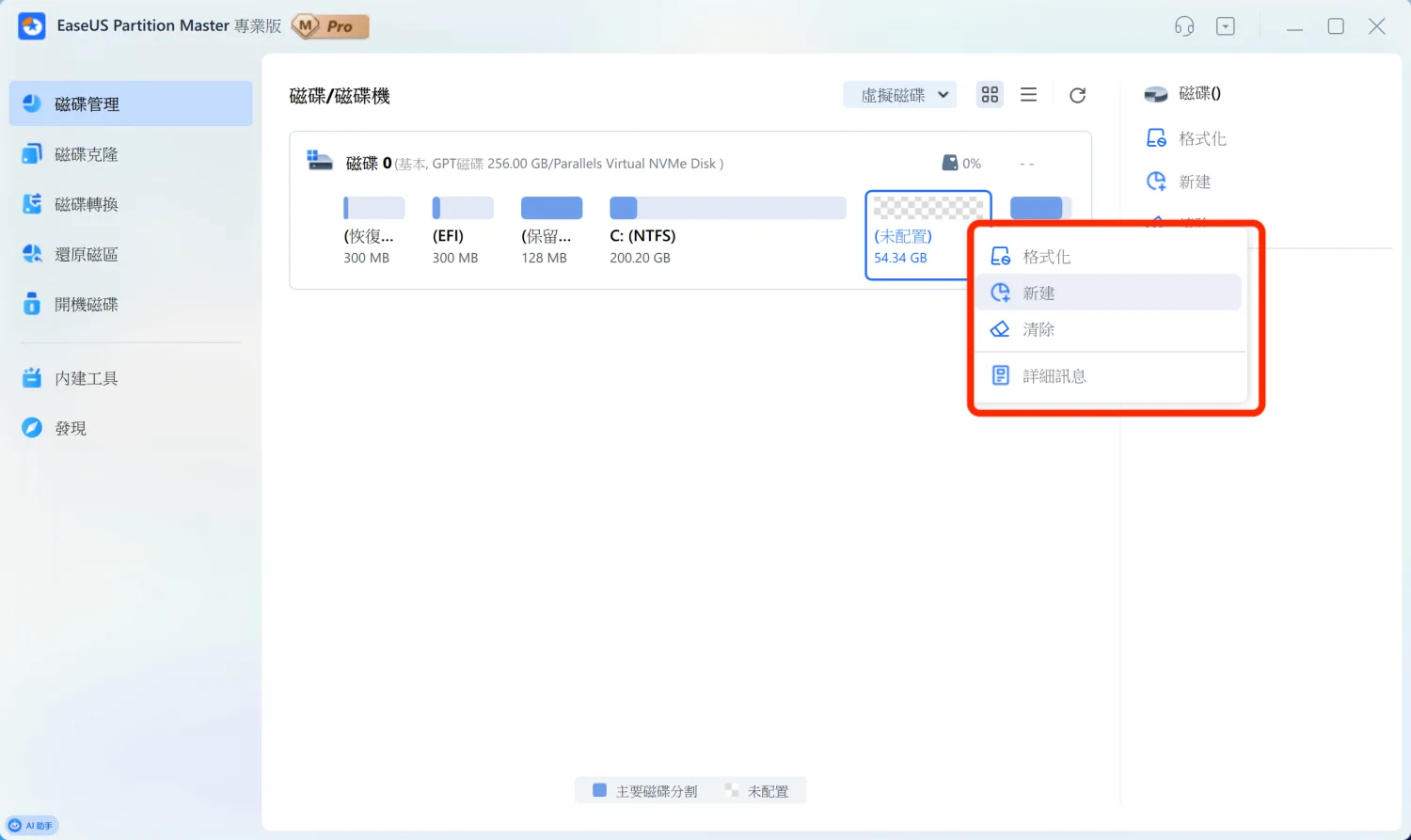Select the 磁碟管理 sidebar icon
1411x840 pixels.
coord(32,103)
